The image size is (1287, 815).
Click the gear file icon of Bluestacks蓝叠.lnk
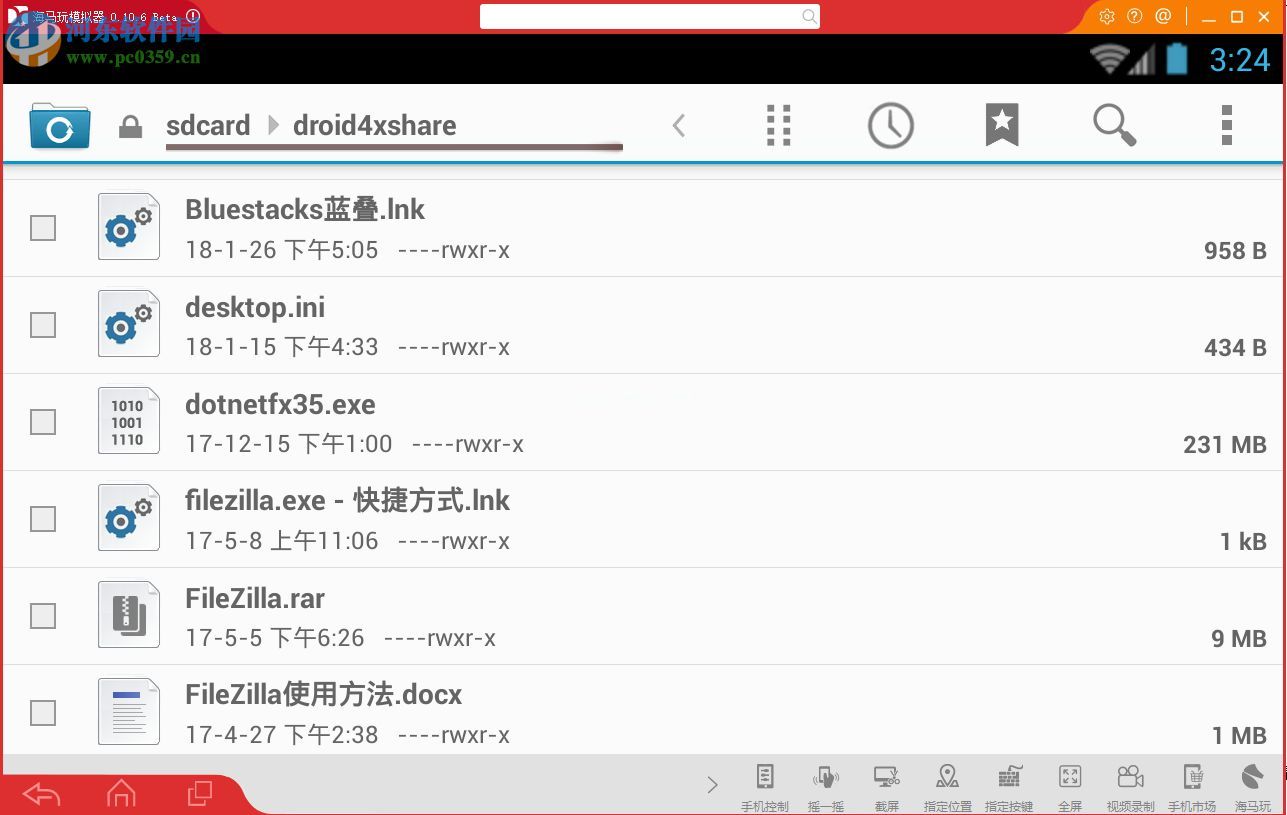(129, 227)
